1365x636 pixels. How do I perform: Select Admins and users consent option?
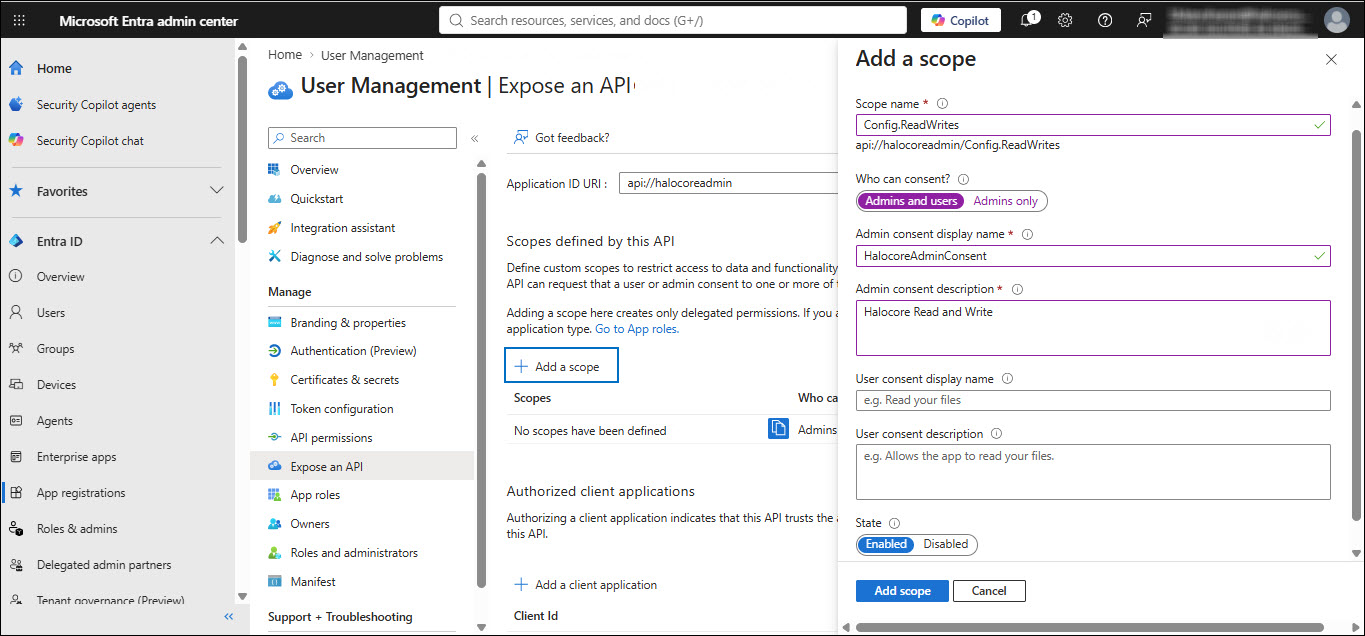[911, 201]
